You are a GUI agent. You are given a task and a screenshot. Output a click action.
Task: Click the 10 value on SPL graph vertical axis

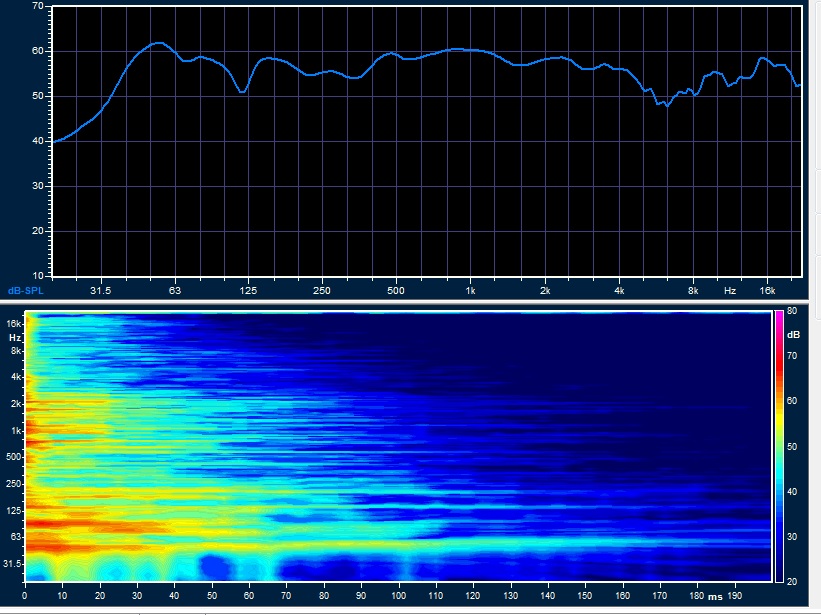click(x=38, y=276)
